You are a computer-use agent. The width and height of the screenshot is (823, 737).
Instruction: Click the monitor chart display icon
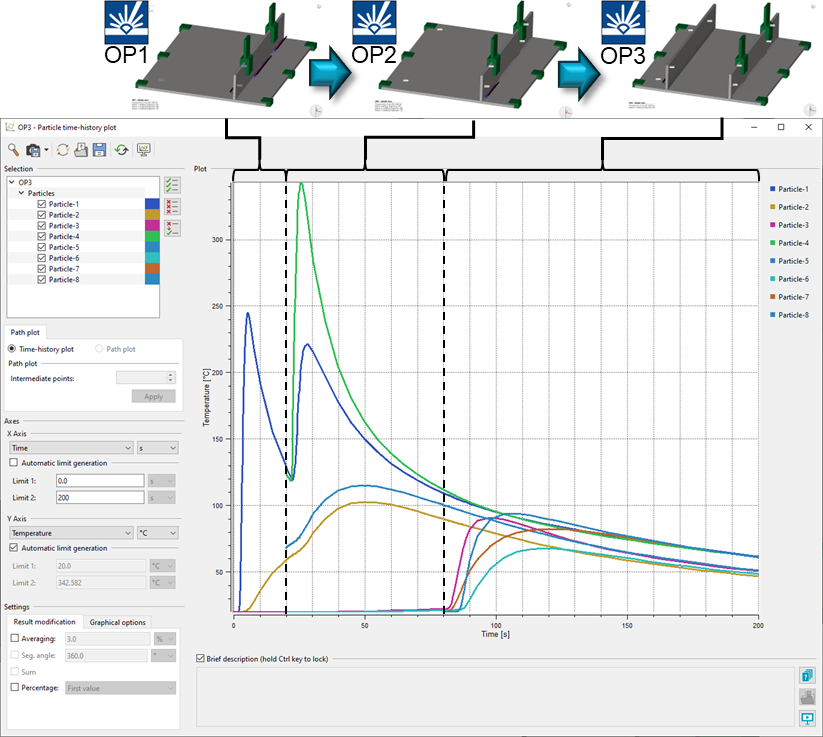(x=143, y=150)
